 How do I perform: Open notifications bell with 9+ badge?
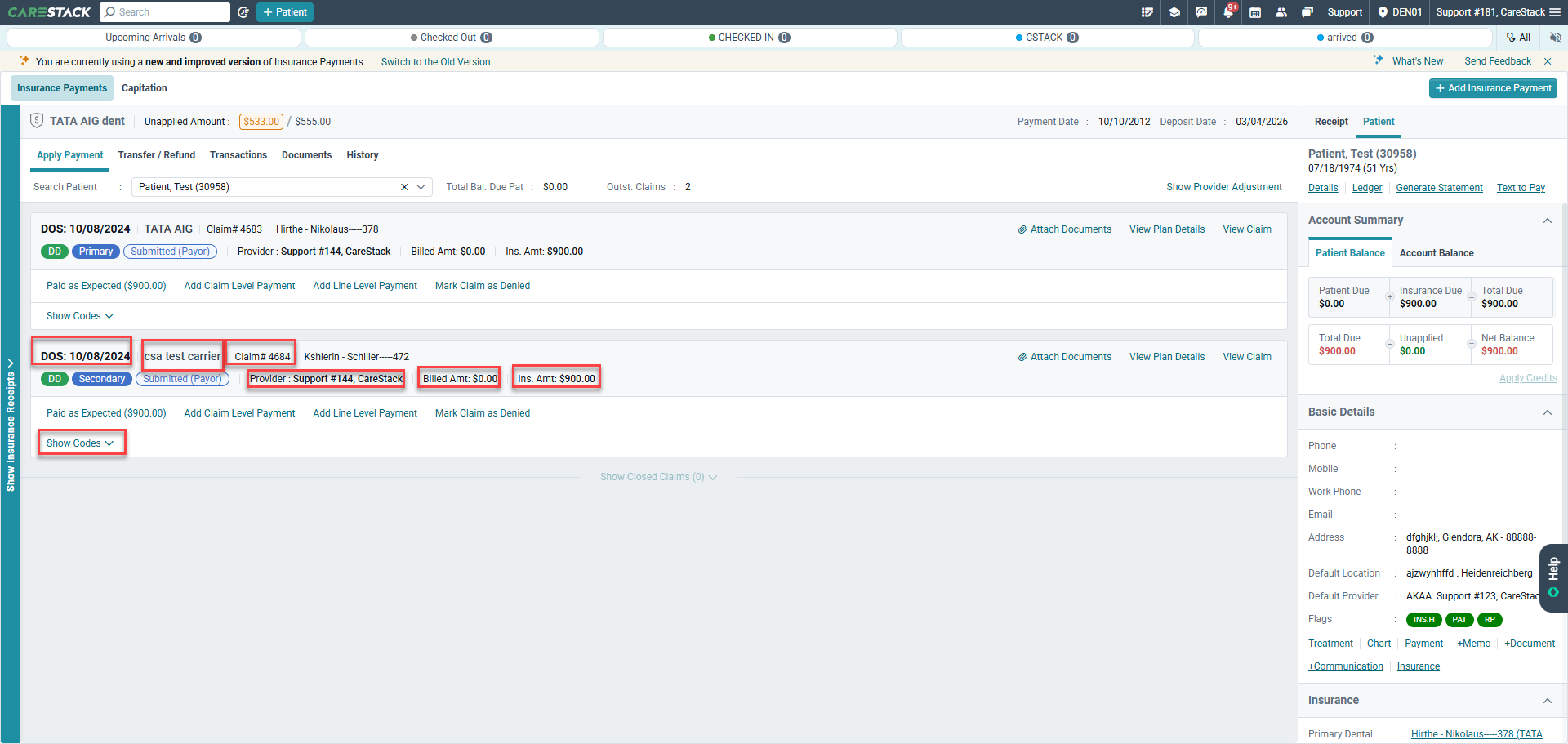[1228, 11]
